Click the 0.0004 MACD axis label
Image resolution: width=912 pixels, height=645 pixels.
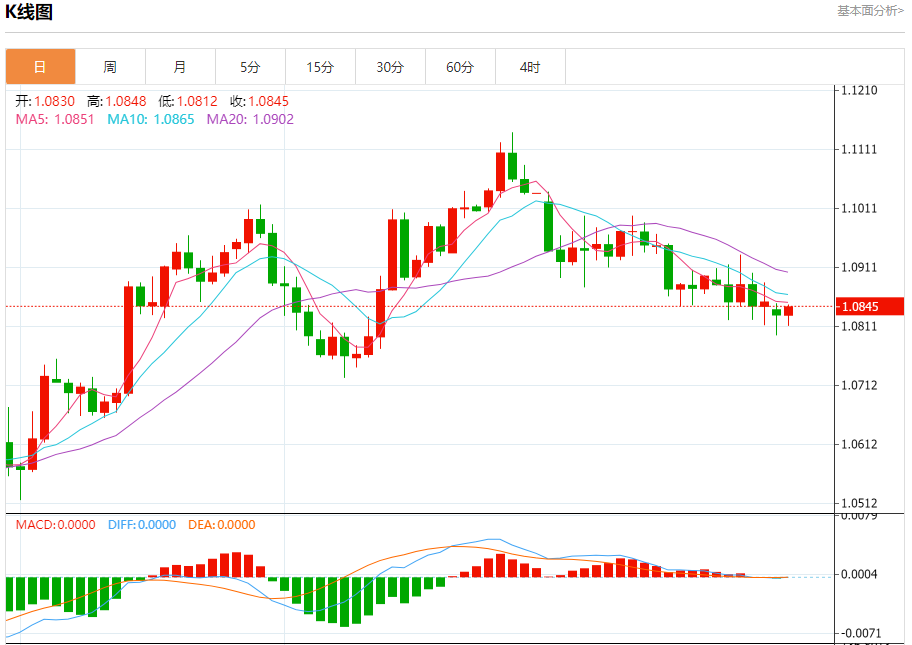tap(859, 575)
